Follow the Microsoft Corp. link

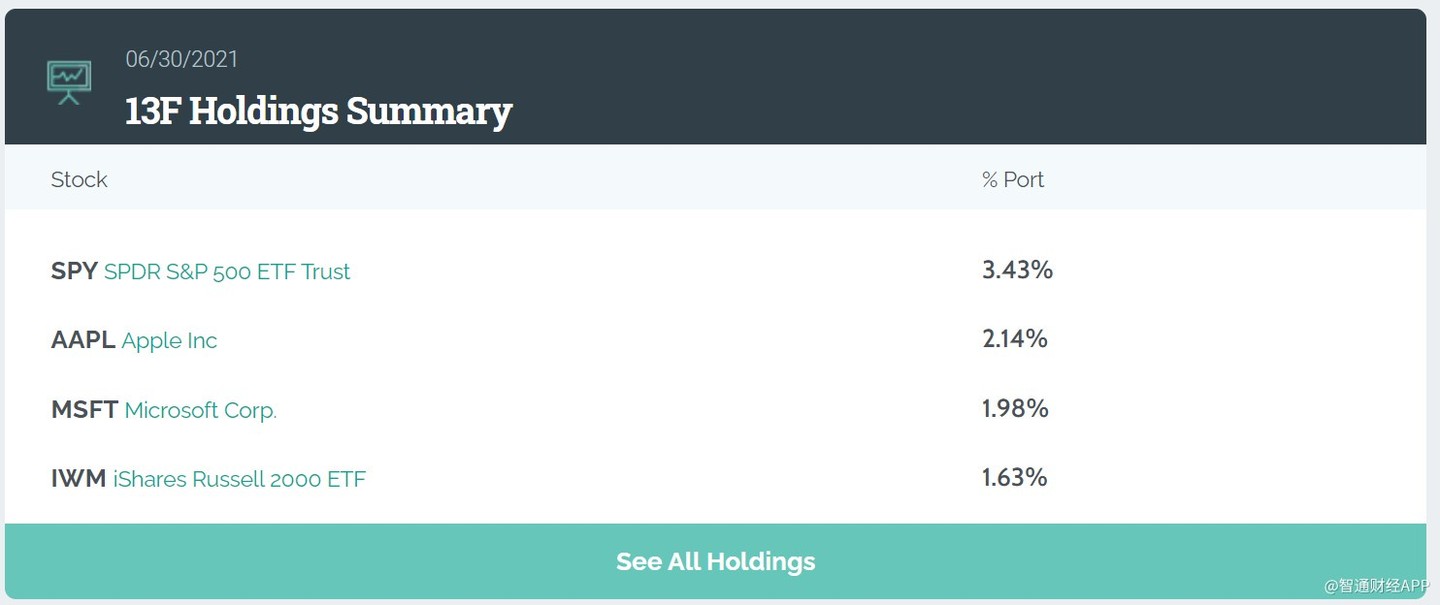(x=200, y=410)
